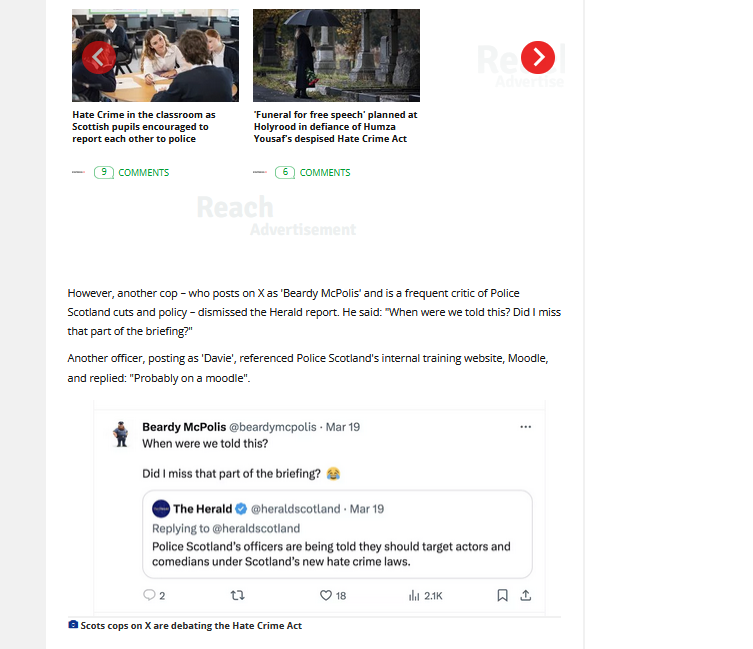Toggle the bookmark icon on the tweet
The width and height of the screenshot is (753, 649).
pos(502,596)
